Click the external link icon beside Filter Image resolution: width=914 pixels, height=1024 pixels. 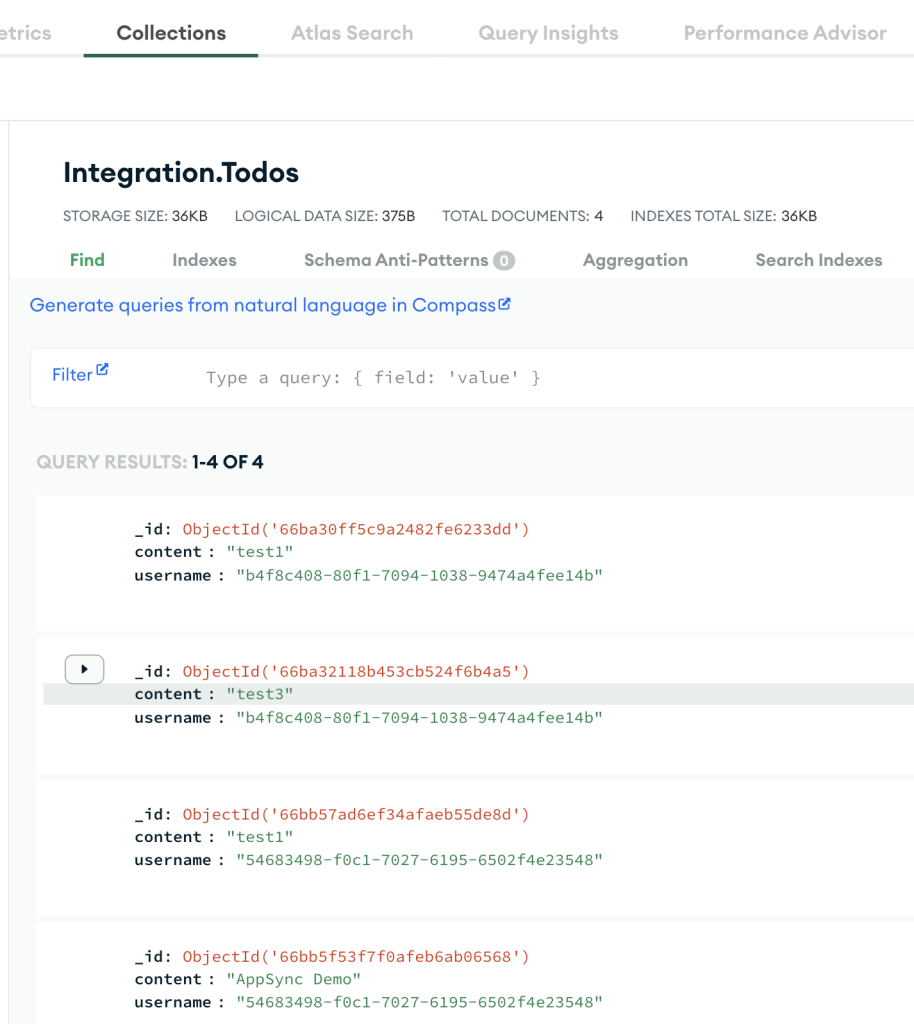(x=101, y=368)
